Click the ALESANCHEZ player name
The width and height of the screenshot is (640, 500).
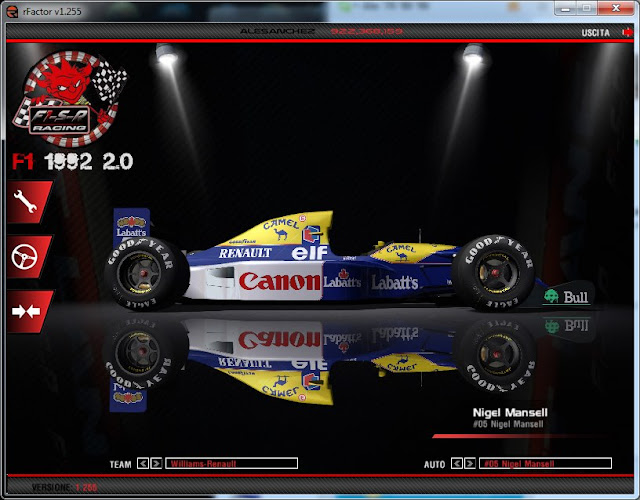pyautogui.click(x=278, y=31)
